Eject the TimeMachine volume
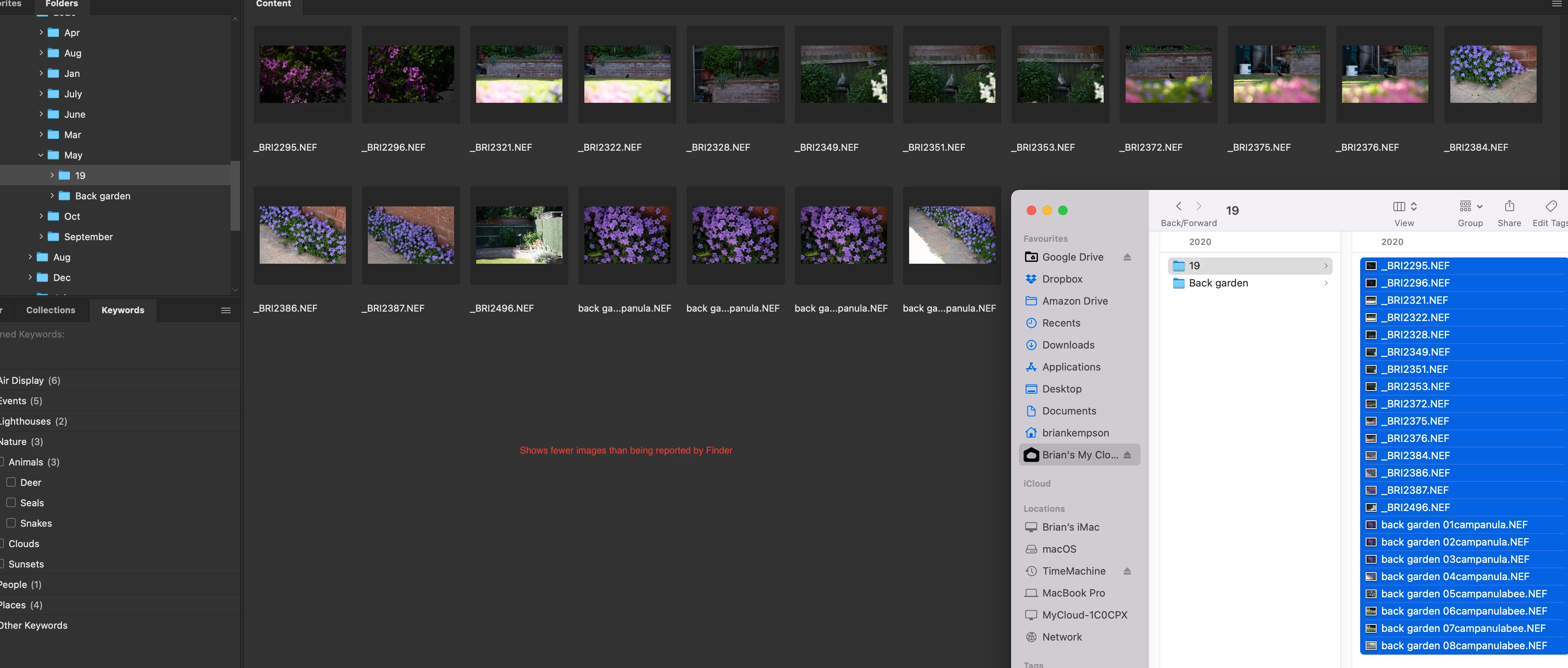Image resolution: width=1568 pixels, height=668 pixels. tap(1127, 571)
